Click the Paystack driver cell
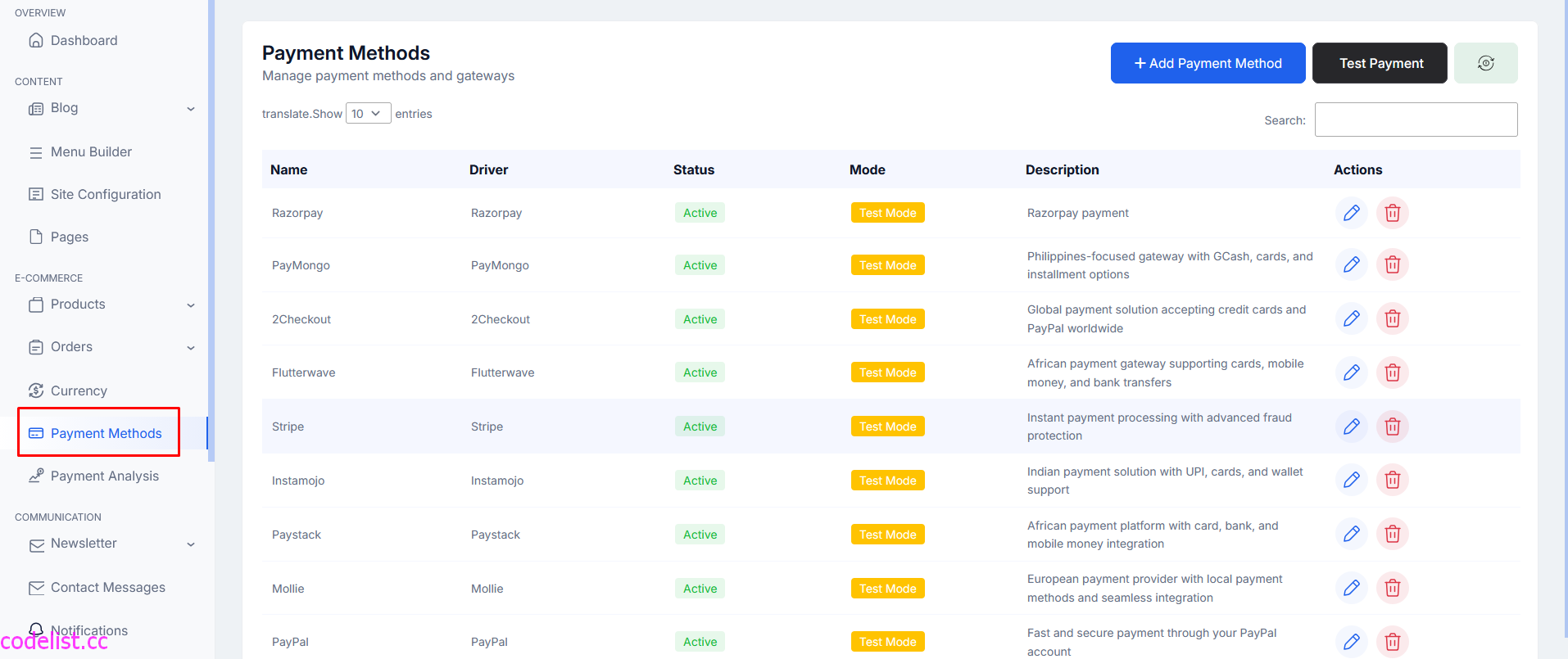Image resolution: width=1568 pixels, height=659 pixels. pos(496,535)
